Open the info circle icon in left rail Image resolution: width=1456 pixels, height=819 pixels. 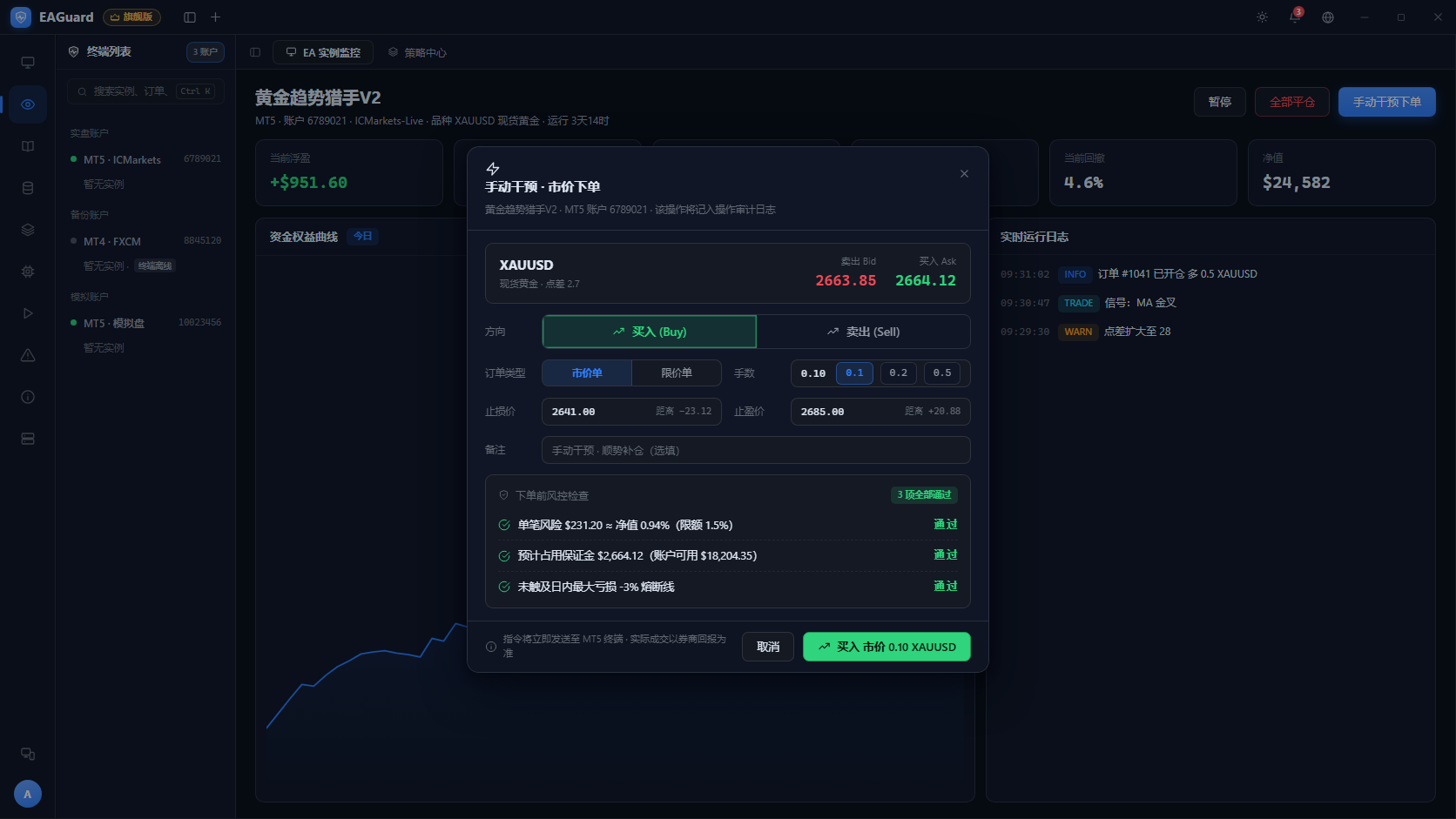coord(28,397)
